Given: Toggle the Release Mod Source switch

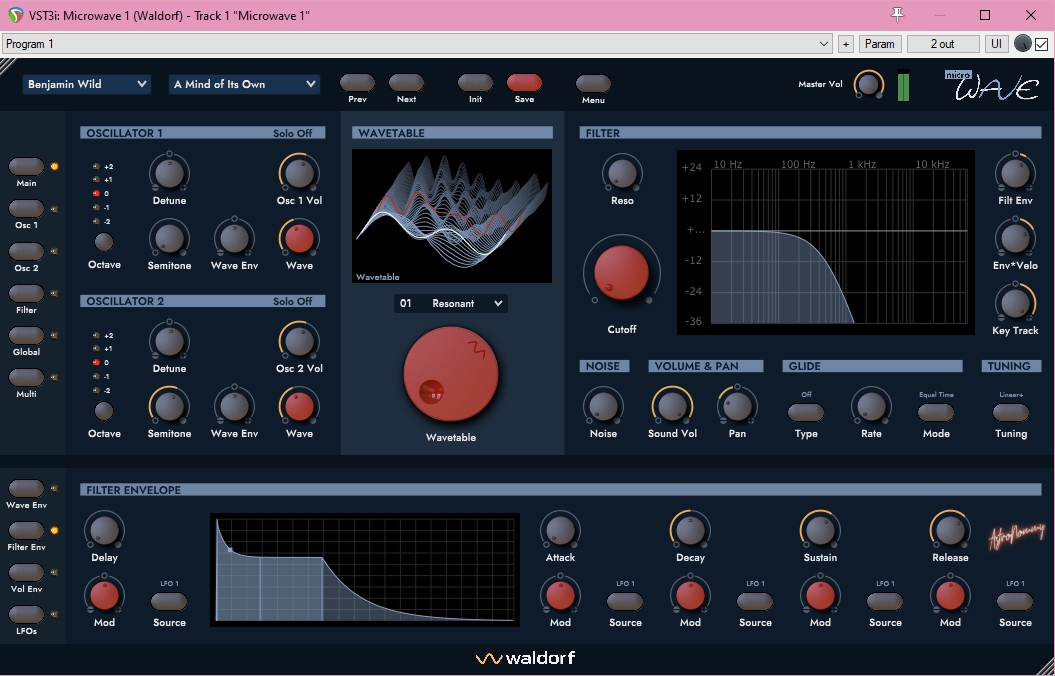Looking at the screenshot, I should [x=1015, y=601].
